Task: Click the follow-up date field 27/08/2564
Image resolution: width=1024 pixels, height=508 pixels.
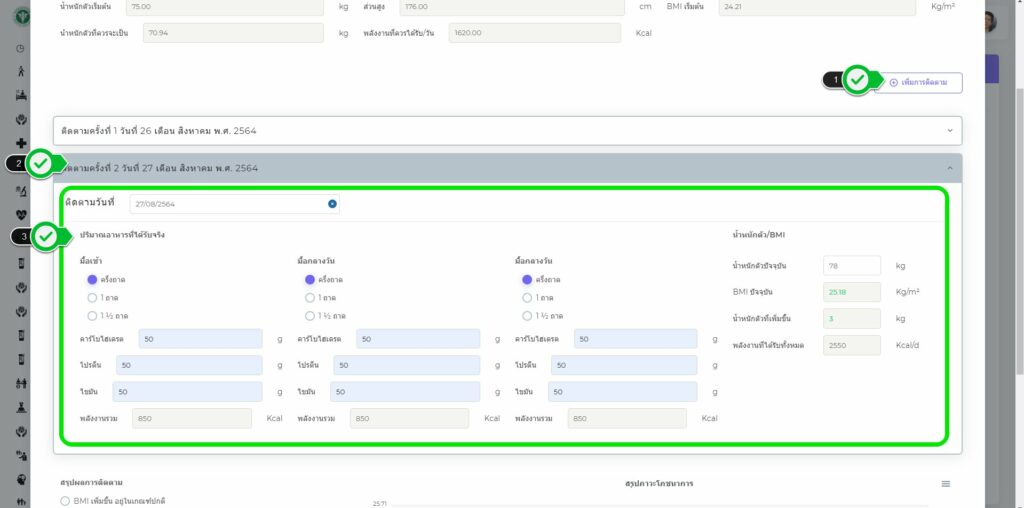Action: coord(228,204)
